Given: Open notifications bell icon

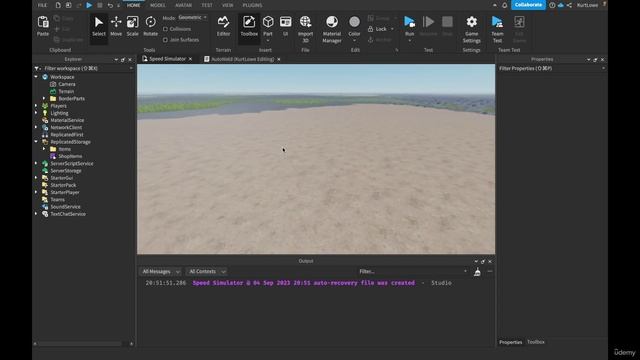Looking at the screenshot, I should click(x=504, y=5).
